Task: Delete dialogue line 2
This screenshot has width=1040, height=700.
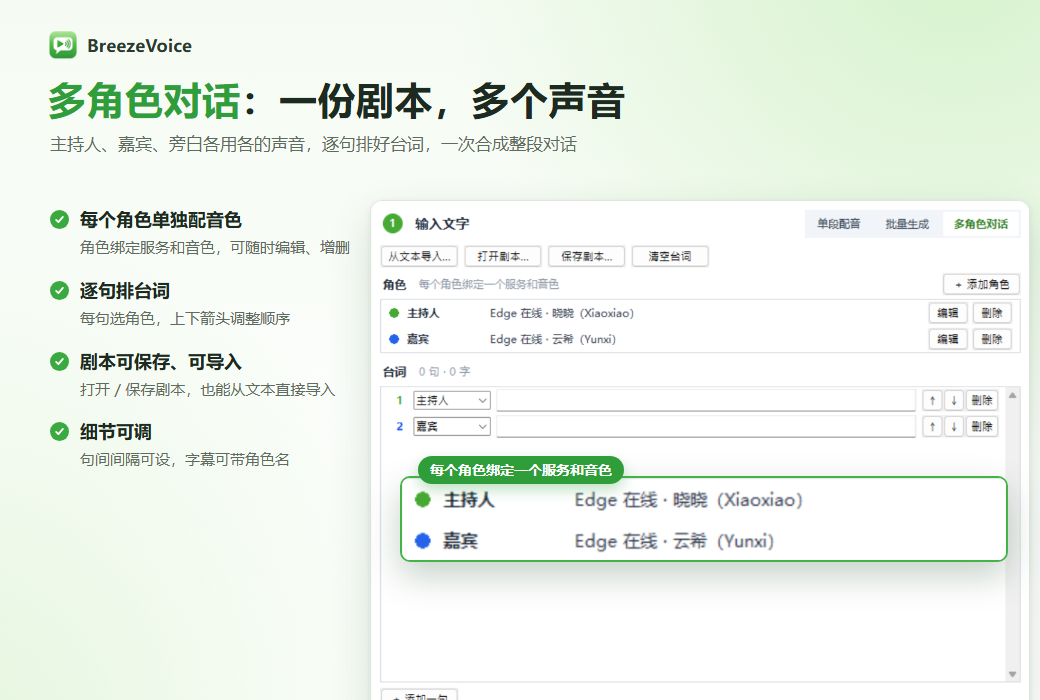Action: 982,426
